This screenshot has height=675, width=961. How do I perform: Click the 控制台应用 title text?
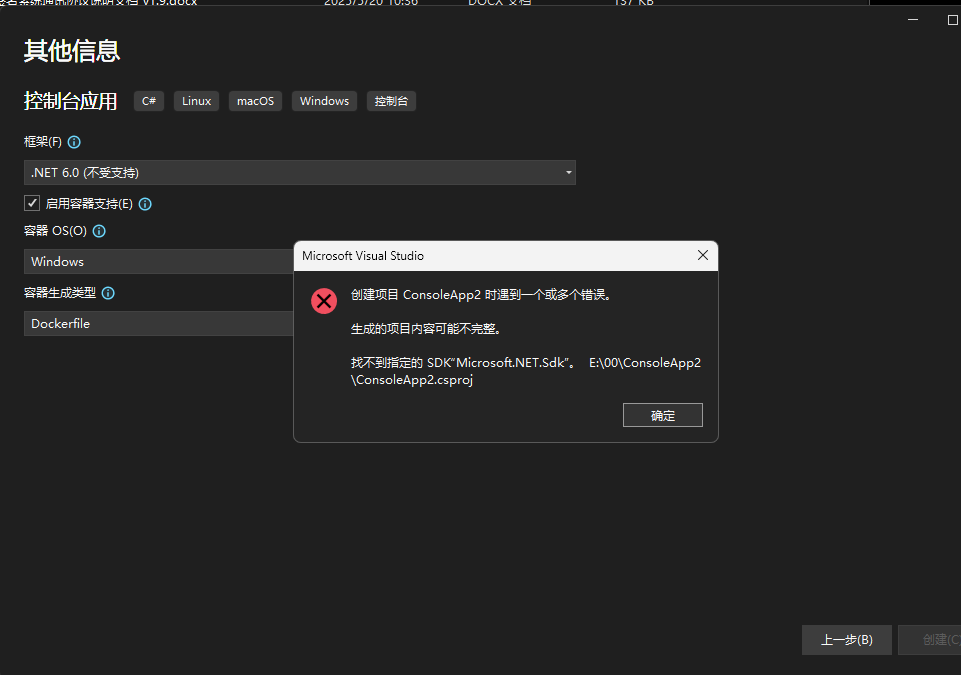pos(70,101)
